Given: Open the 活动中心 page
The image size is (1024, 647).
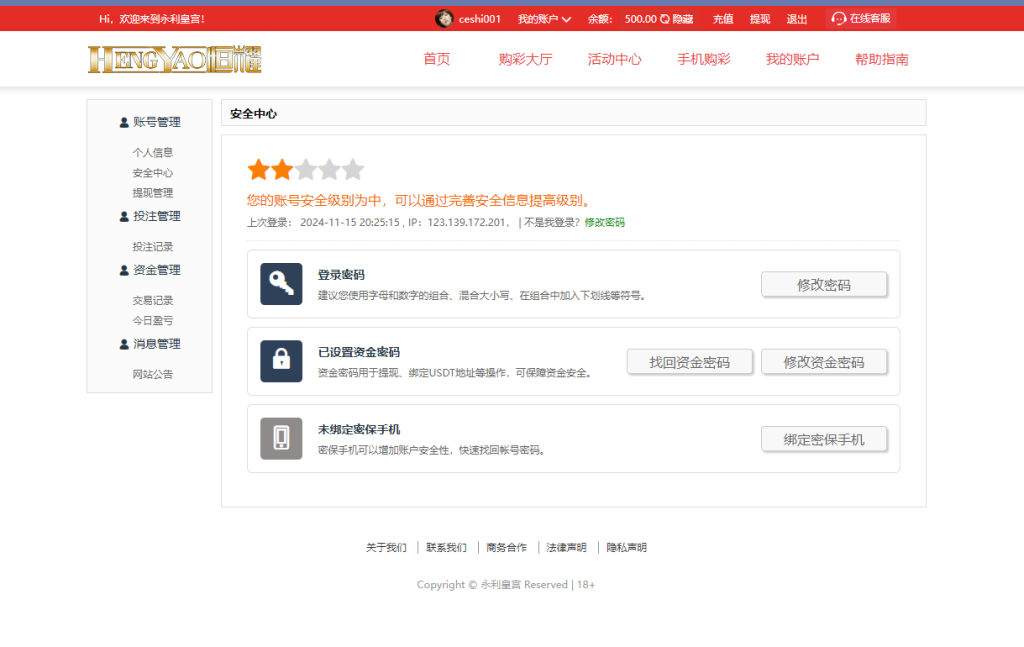Looking at the screenshot, I should click(x=613, y=59).
